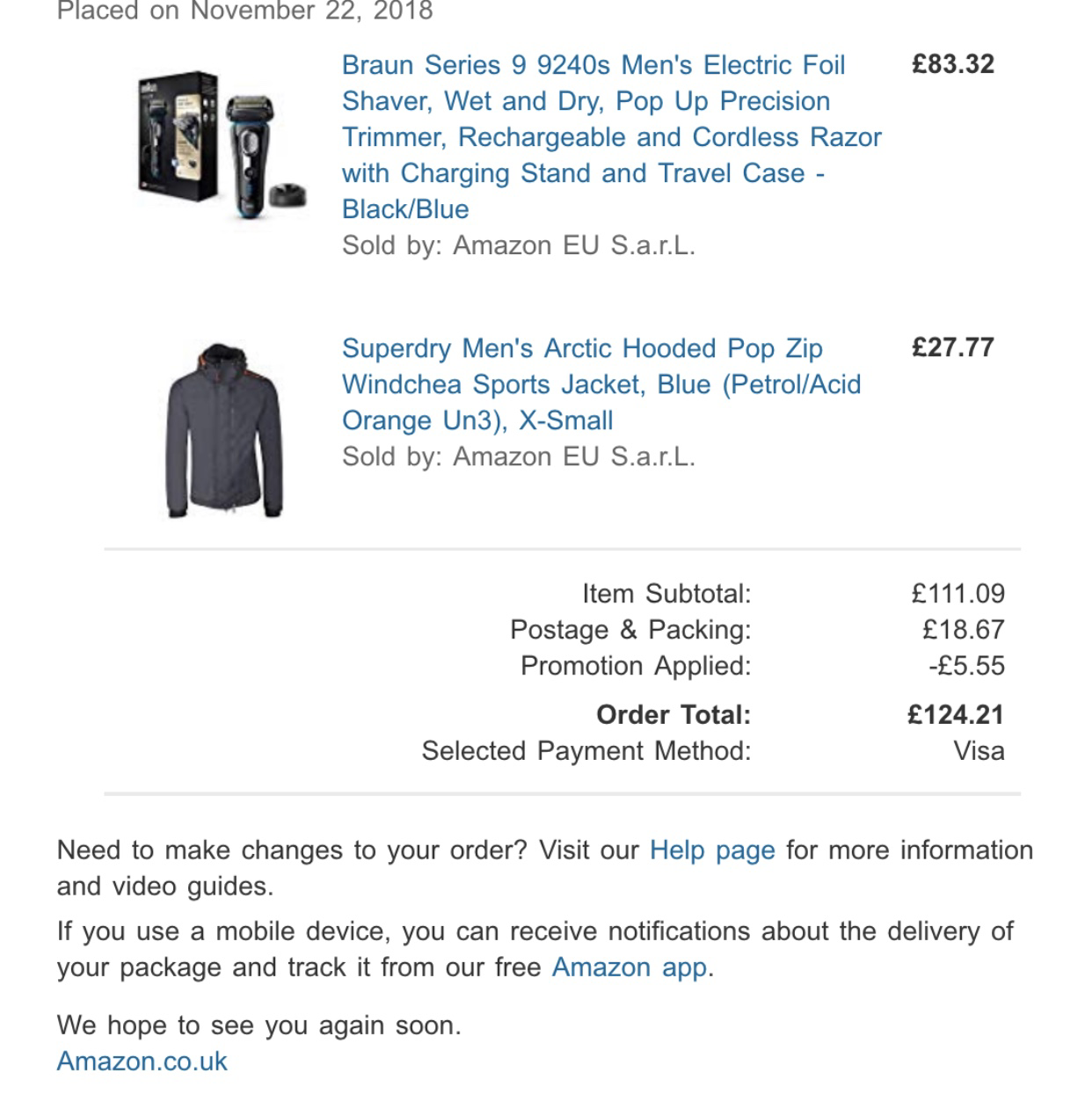The height and width of the screenshot is (1095, 1092).
Task: Click the Selected Payment Method label
Action: 586,751
